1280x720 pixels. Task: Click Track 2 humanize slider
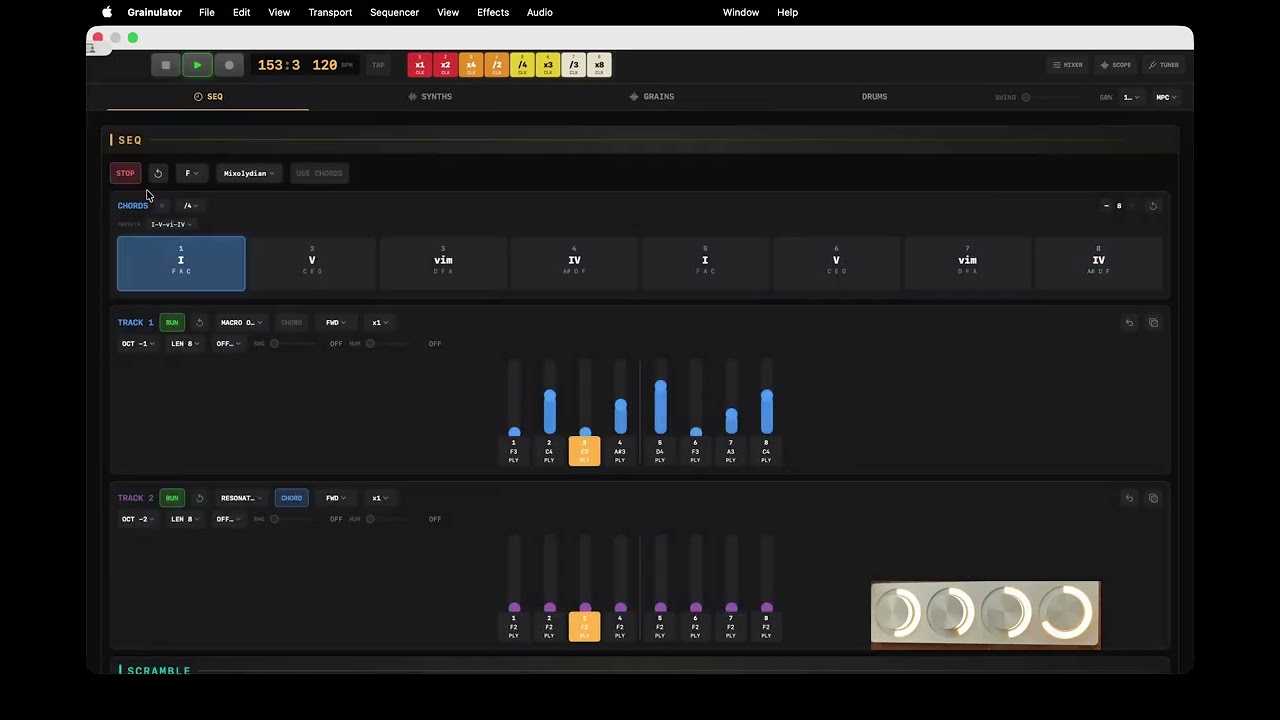click(390, 519)
